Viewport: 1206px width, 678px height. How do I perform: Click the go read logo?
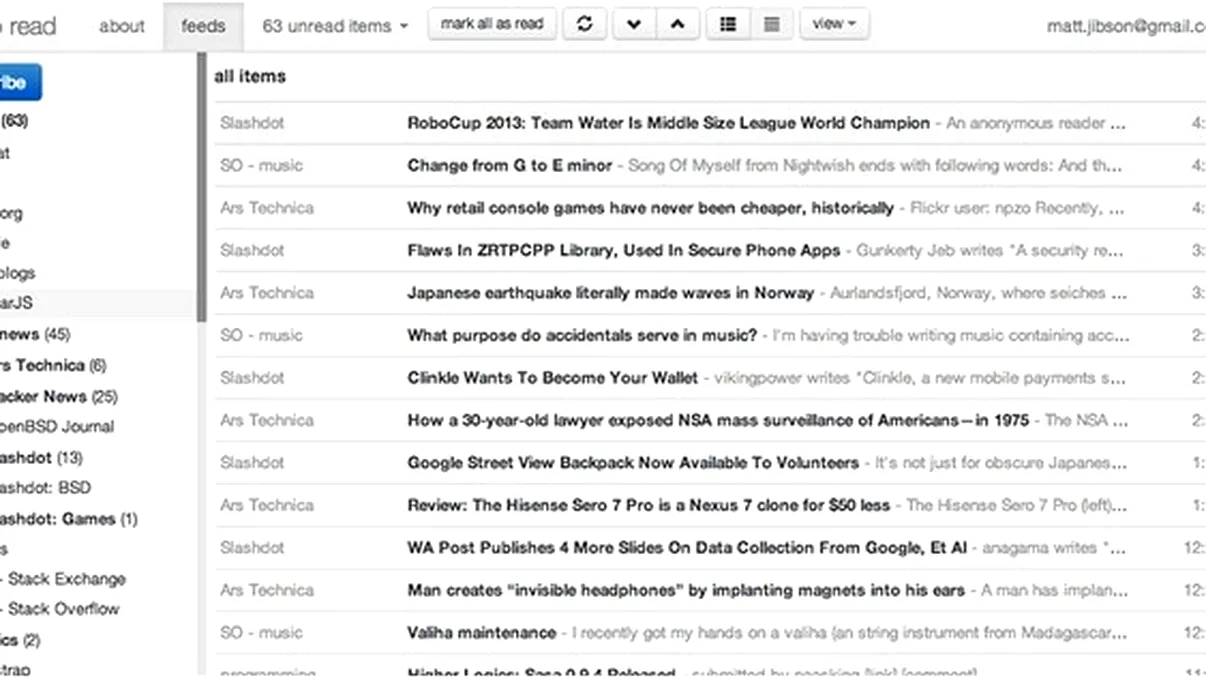(30, 25)
